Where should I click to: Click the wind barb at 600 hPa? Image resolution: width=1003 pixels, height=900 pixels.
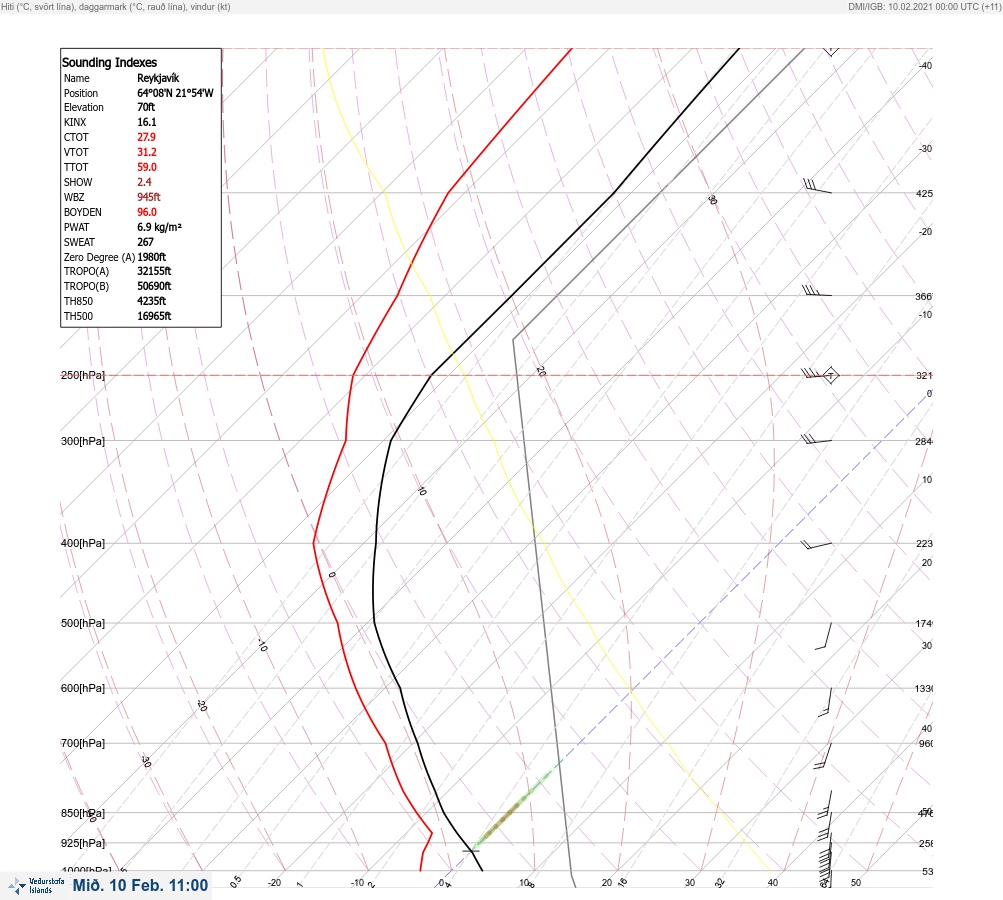click(x=825, y=702)
